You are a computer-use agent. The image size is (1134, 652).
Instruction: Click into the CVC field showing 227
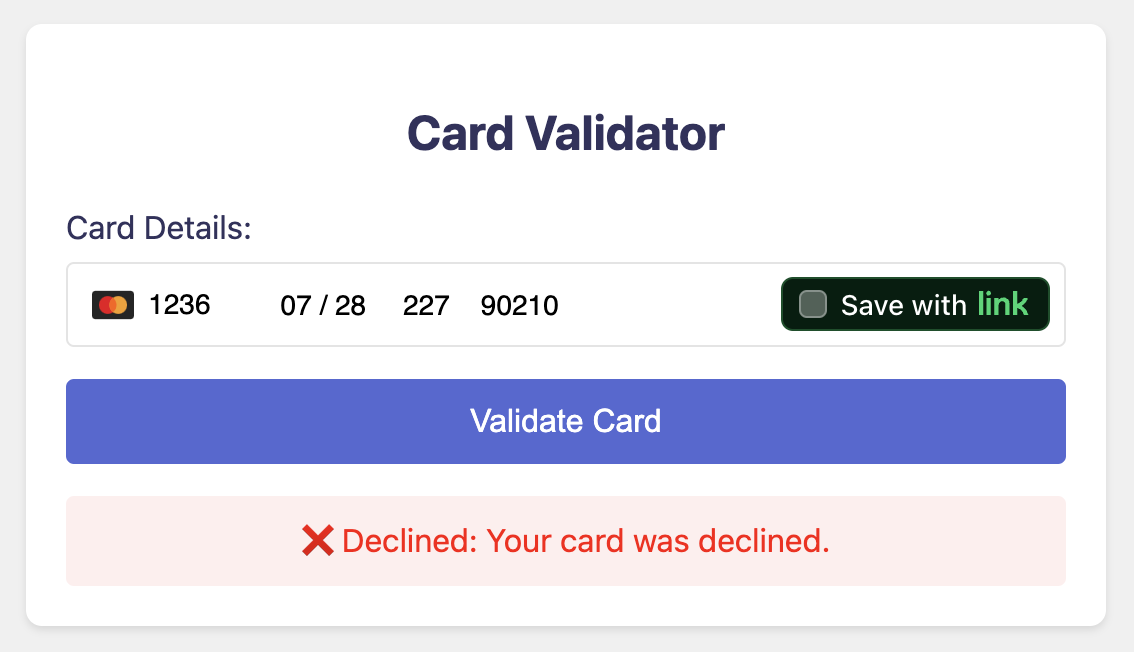[426, 305]
